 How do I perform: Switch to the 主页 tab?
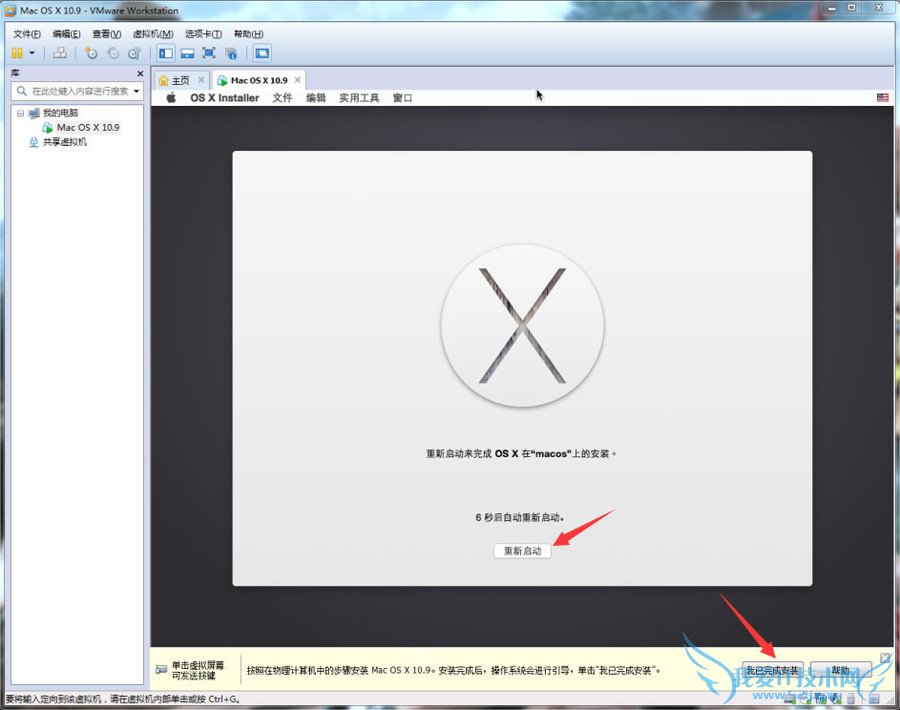point(180,80)
